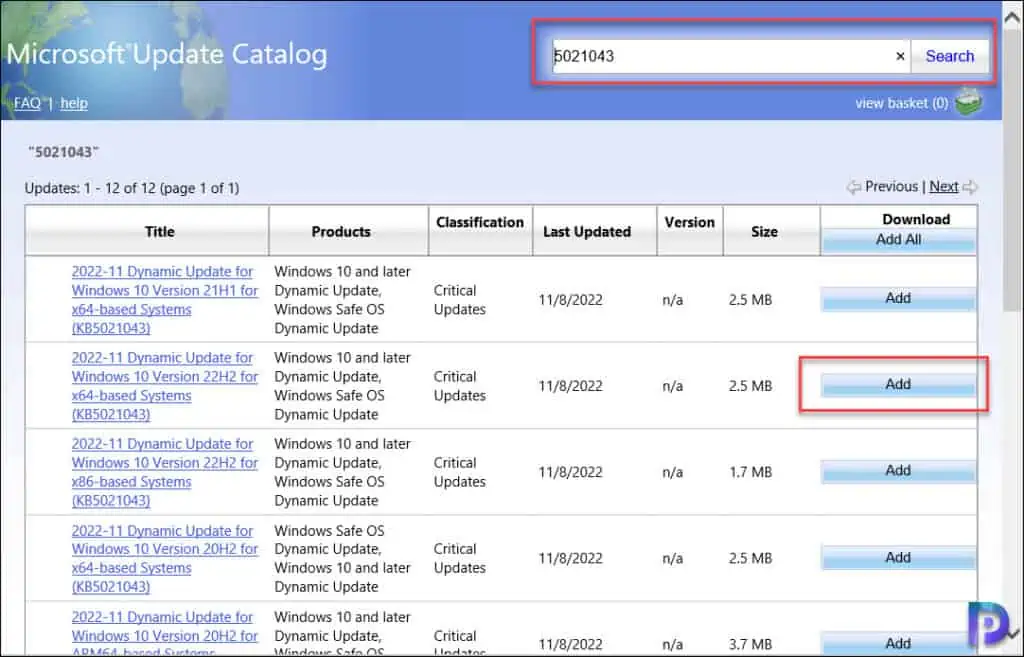Add the 22H2 x64 update to basket
The image size is (1024, 657).
(898, 385)
